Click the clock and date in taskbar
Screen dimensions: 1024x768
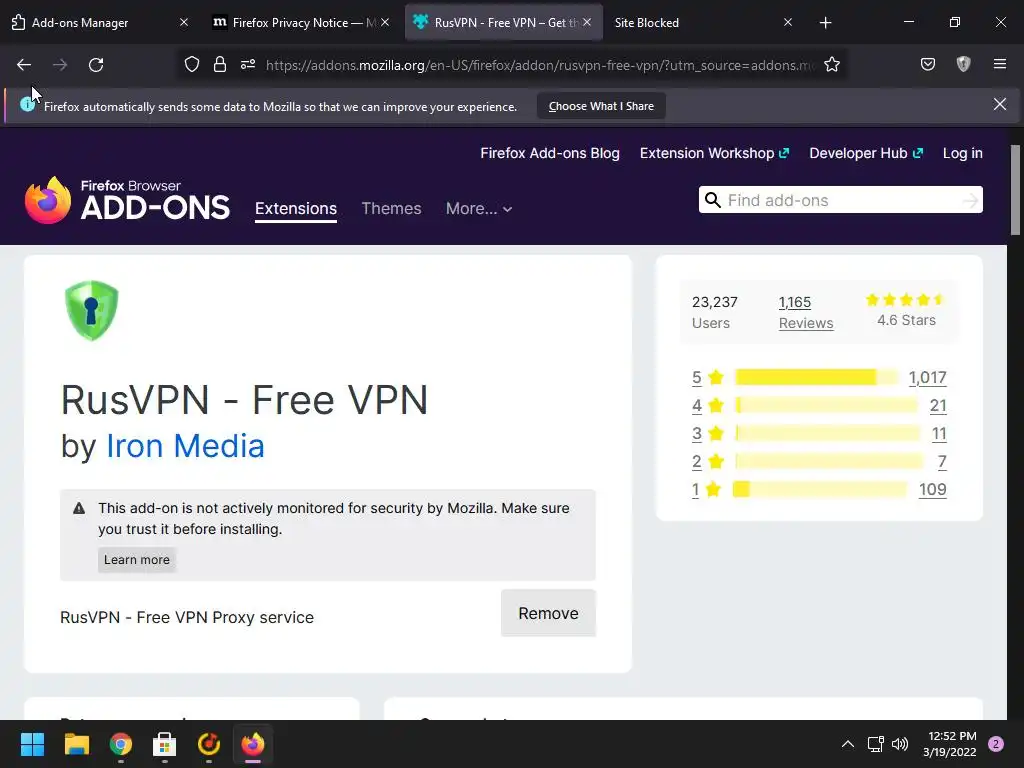click(952, 744)
